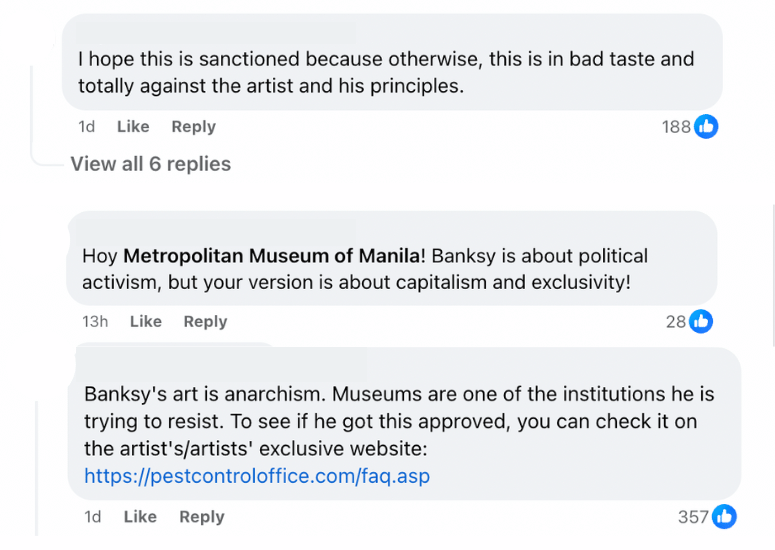
Task: Reply to the bad taste comment
Action: [x=194, y=127]
